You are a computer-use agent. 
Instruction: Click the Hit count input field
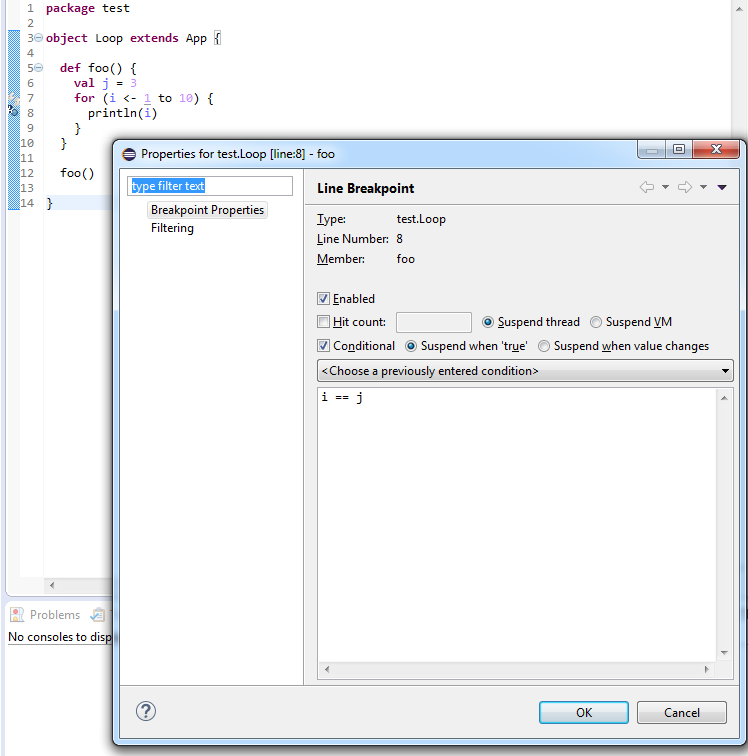coord(434,322)
